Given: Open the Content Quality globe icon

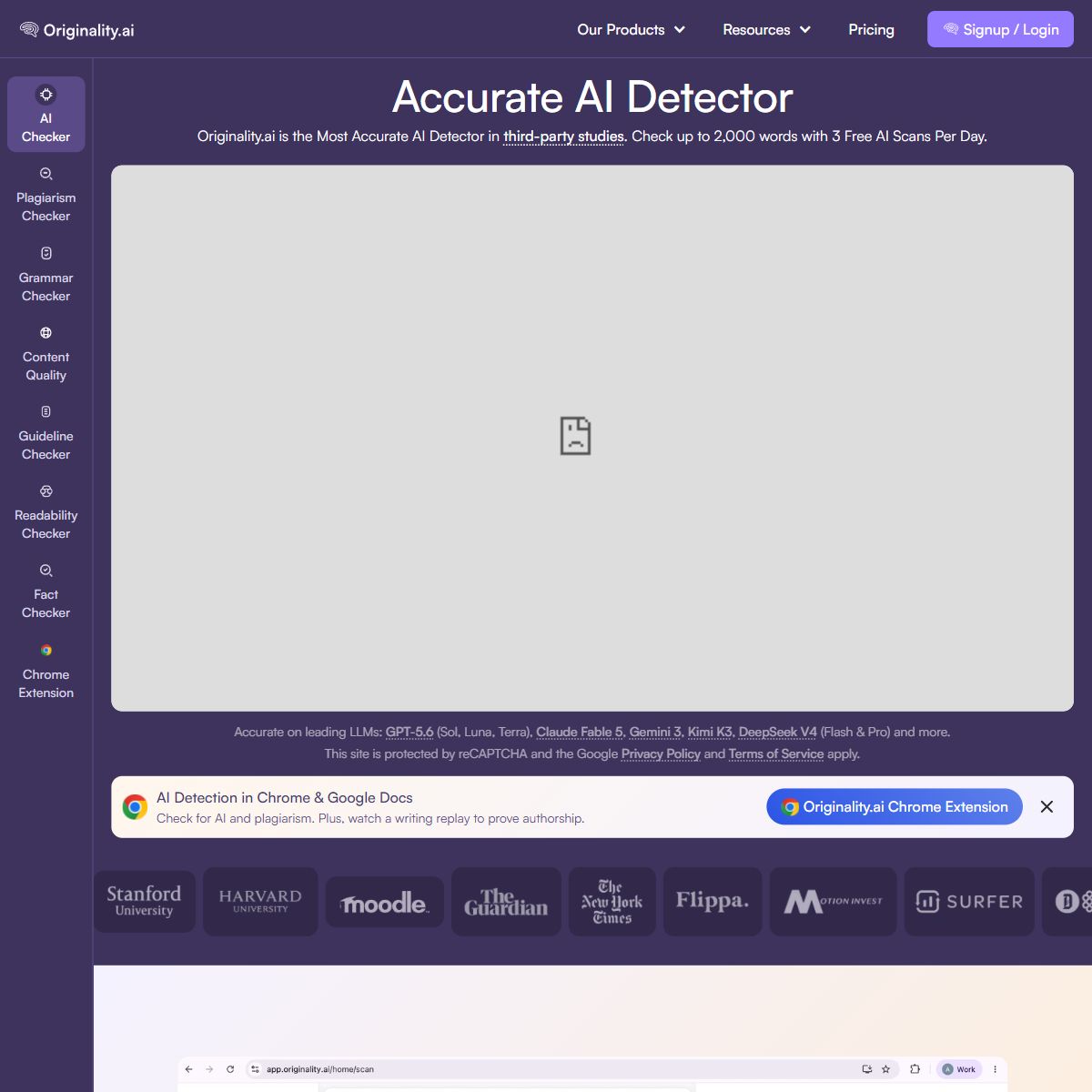Looking at the screenshot, I should coord(45,333).
